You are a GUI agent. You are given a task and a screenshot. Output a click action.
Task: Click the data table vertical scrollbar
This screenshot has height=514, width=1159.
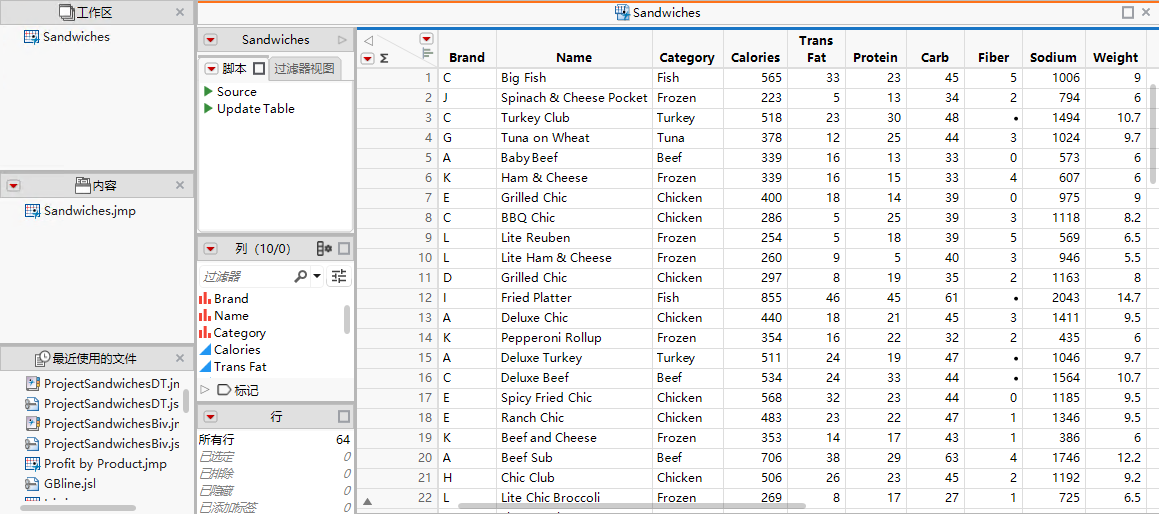tap(1154, 133)
